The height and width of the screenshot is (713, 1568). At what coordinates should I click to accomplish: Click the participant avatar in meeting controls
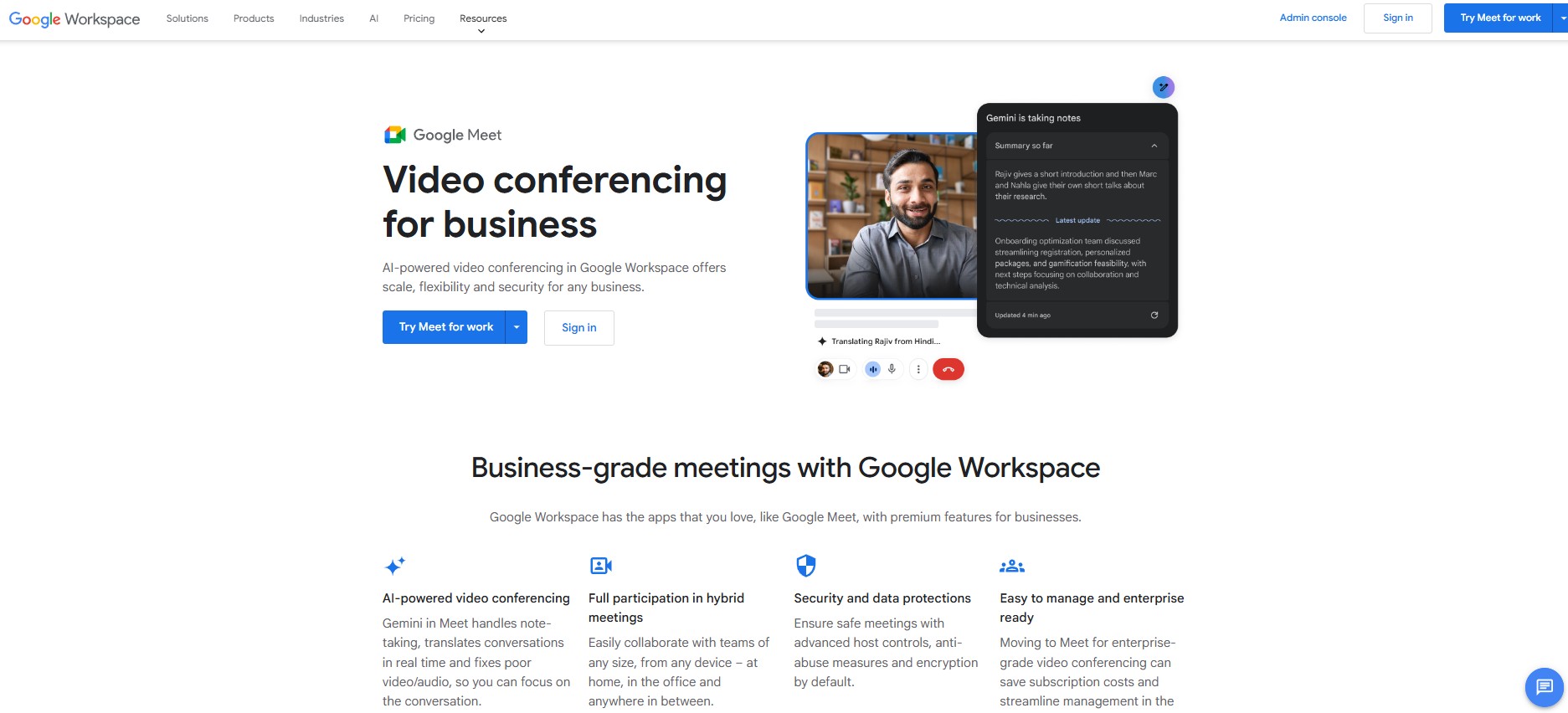pyautogui.click(x=825, y=369)
